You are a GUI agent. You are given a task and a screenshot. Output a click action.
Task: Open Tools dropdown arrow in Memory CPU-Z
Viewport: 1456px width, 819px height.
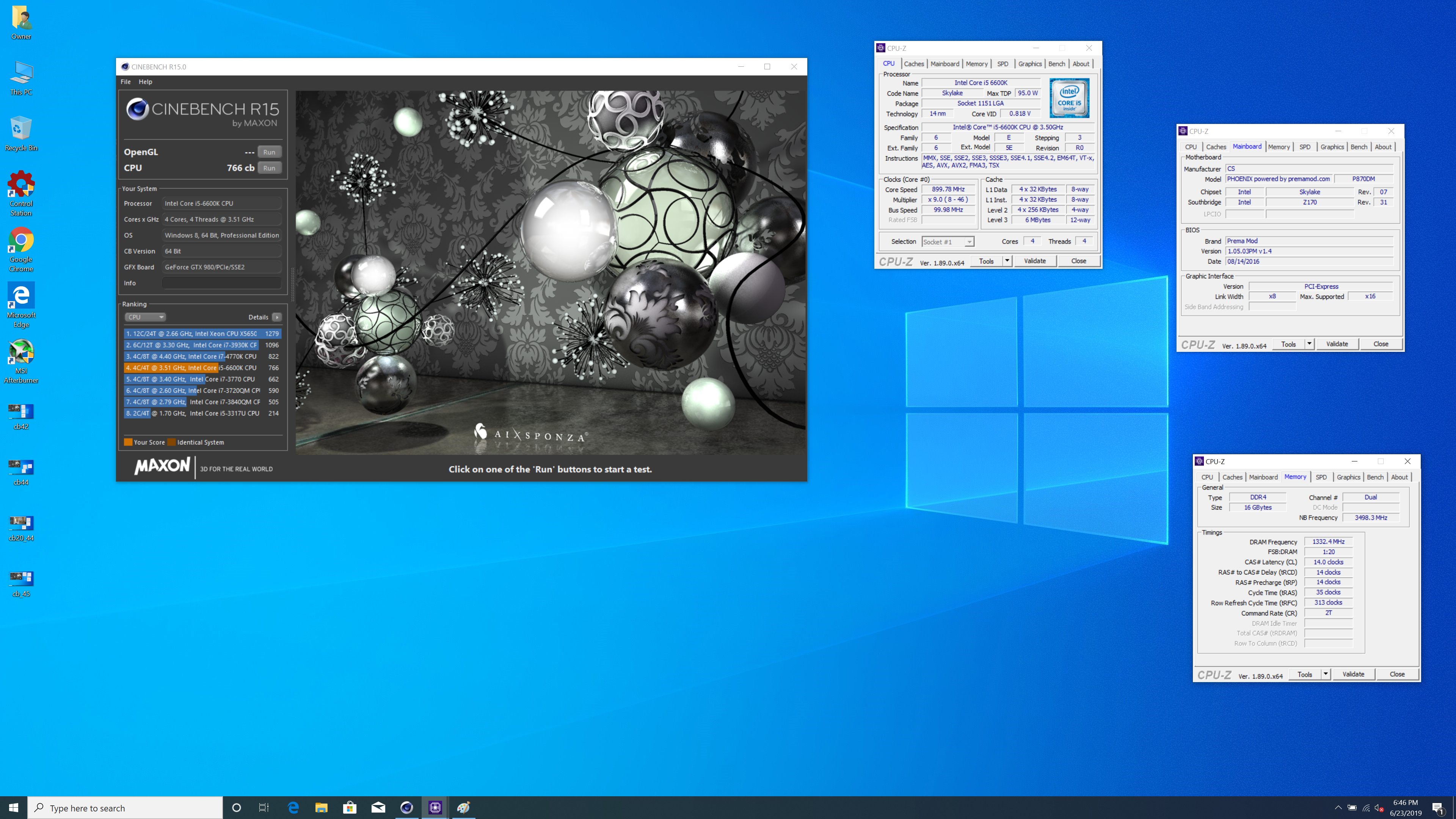pyautogui.click(x=1326, y=674)
